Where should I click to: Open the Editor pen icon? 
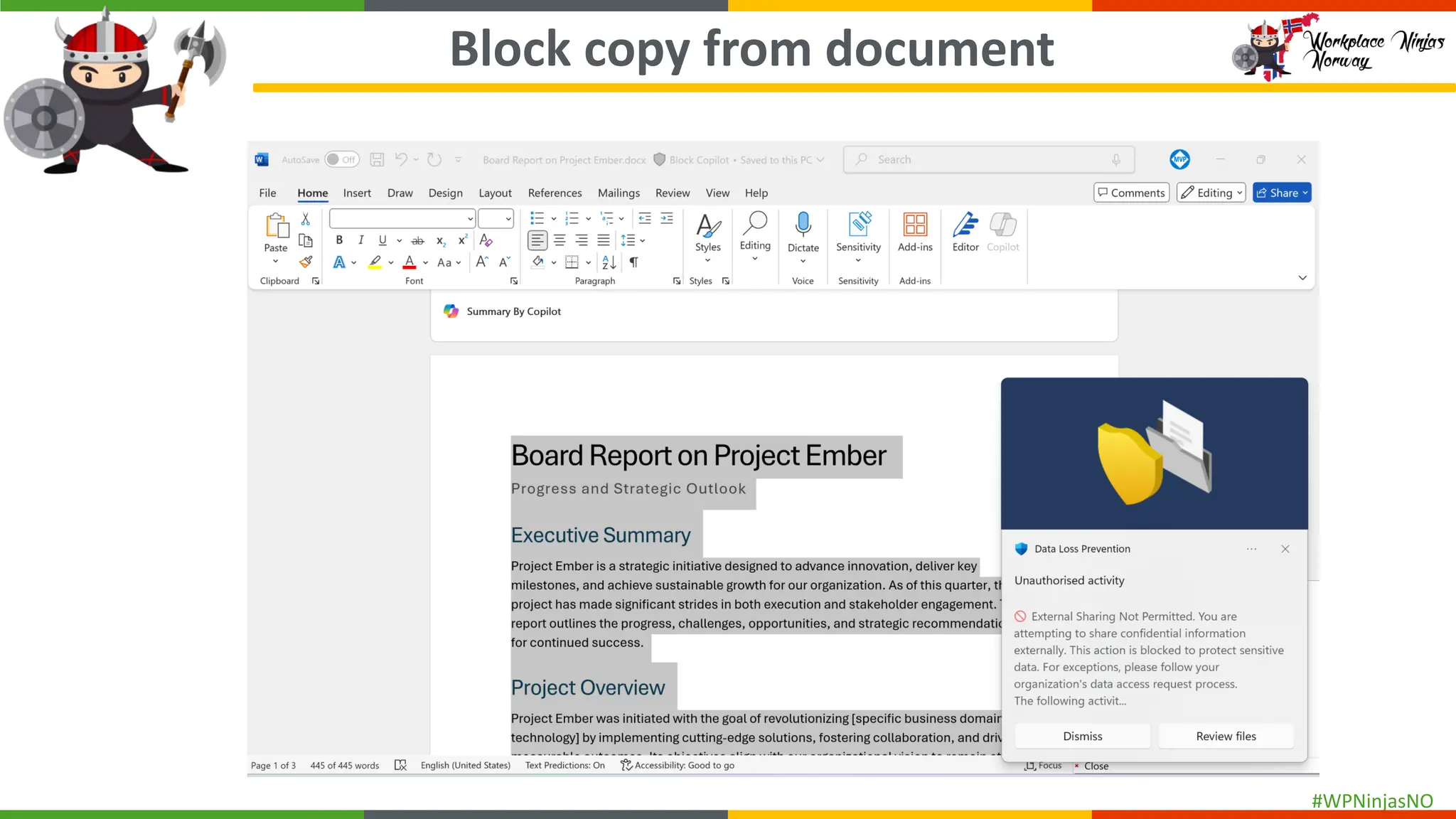(x=965, y=225)
